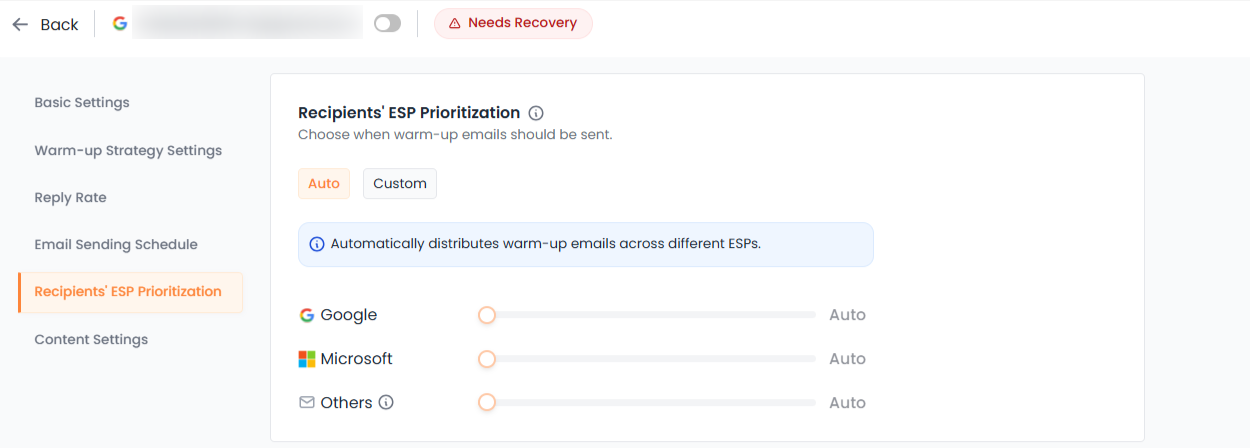Click the Google slider handle
The height and width of the screenshot is (448, 1250).
point(487,315)
